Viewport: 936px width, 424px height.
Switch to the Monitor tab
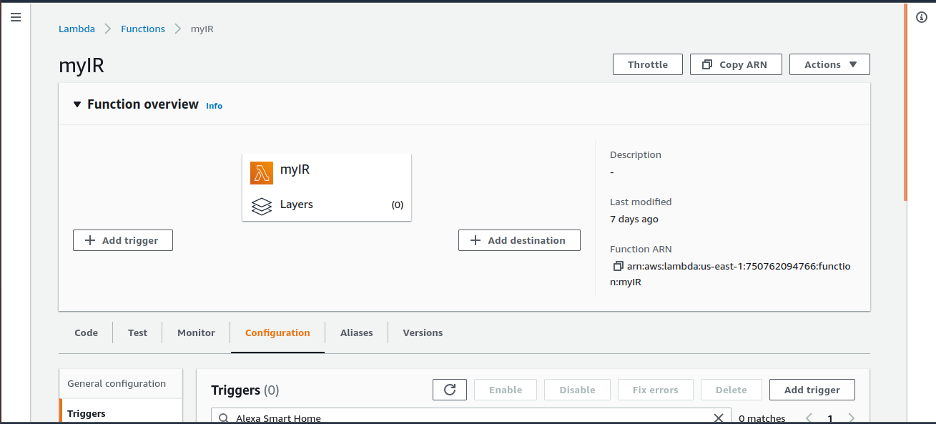click(196, 333)
